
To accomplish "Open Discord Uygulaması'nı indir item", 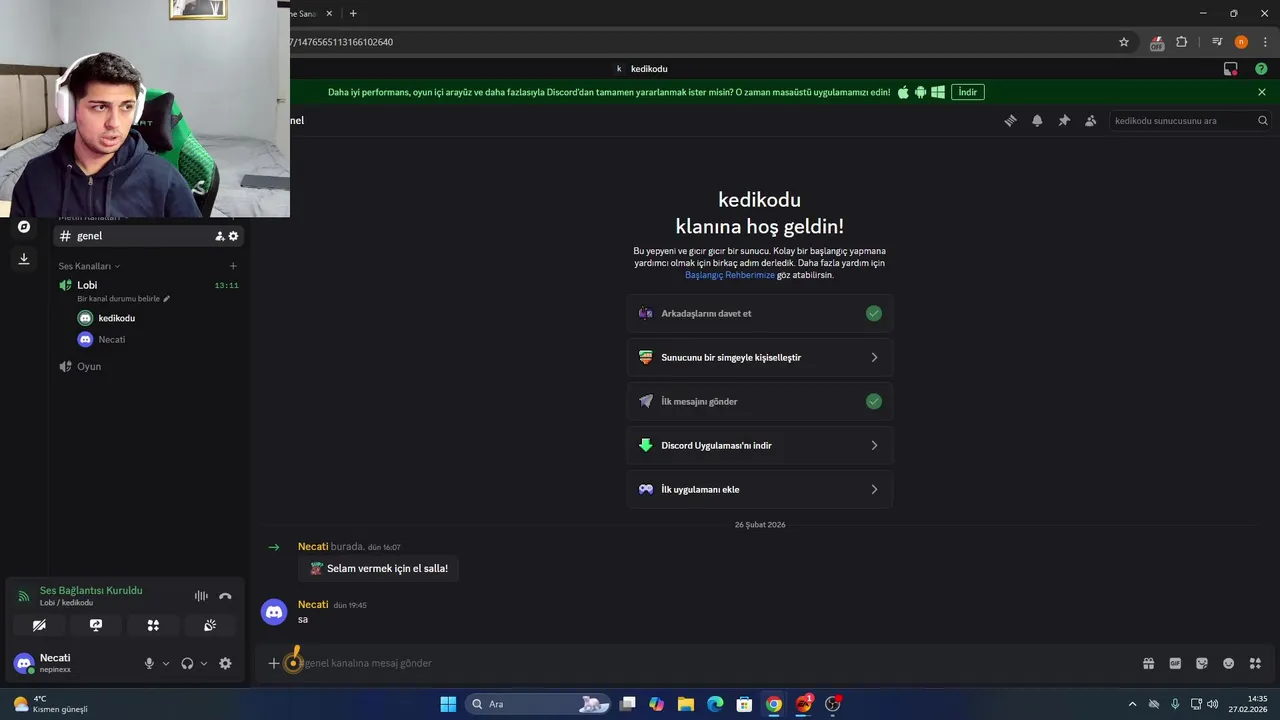I will 760,445.
